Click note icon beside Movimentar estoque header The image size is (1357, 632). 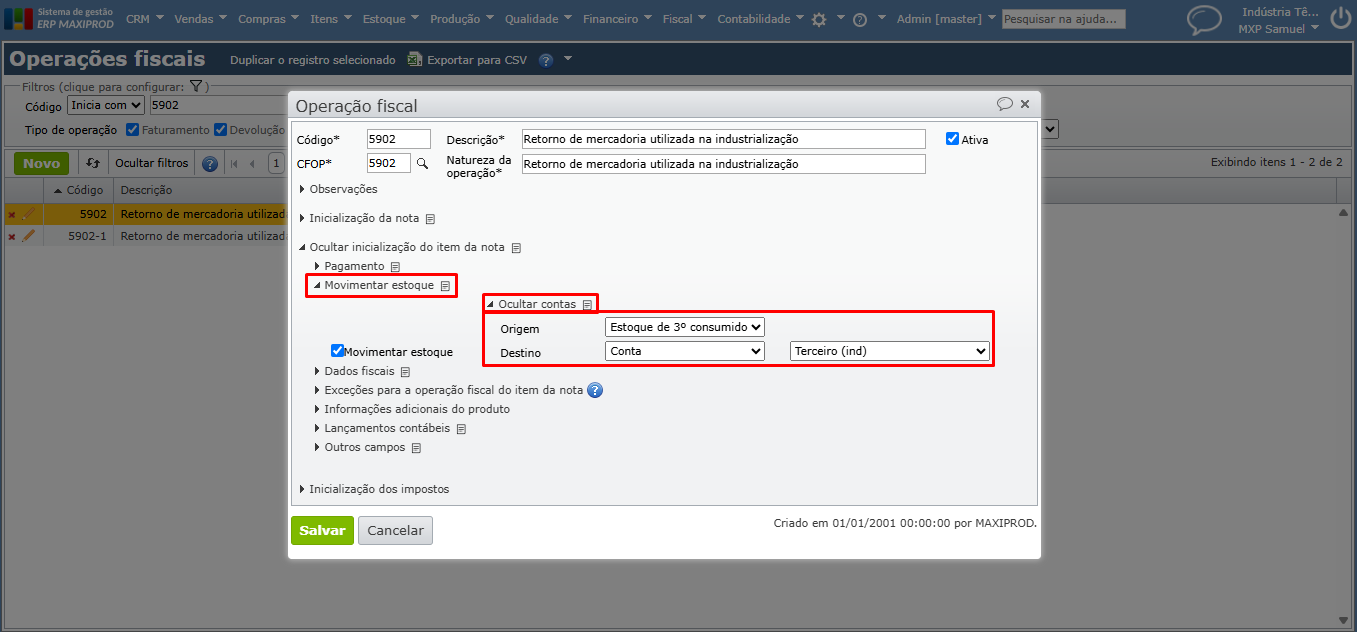point(445,285)
